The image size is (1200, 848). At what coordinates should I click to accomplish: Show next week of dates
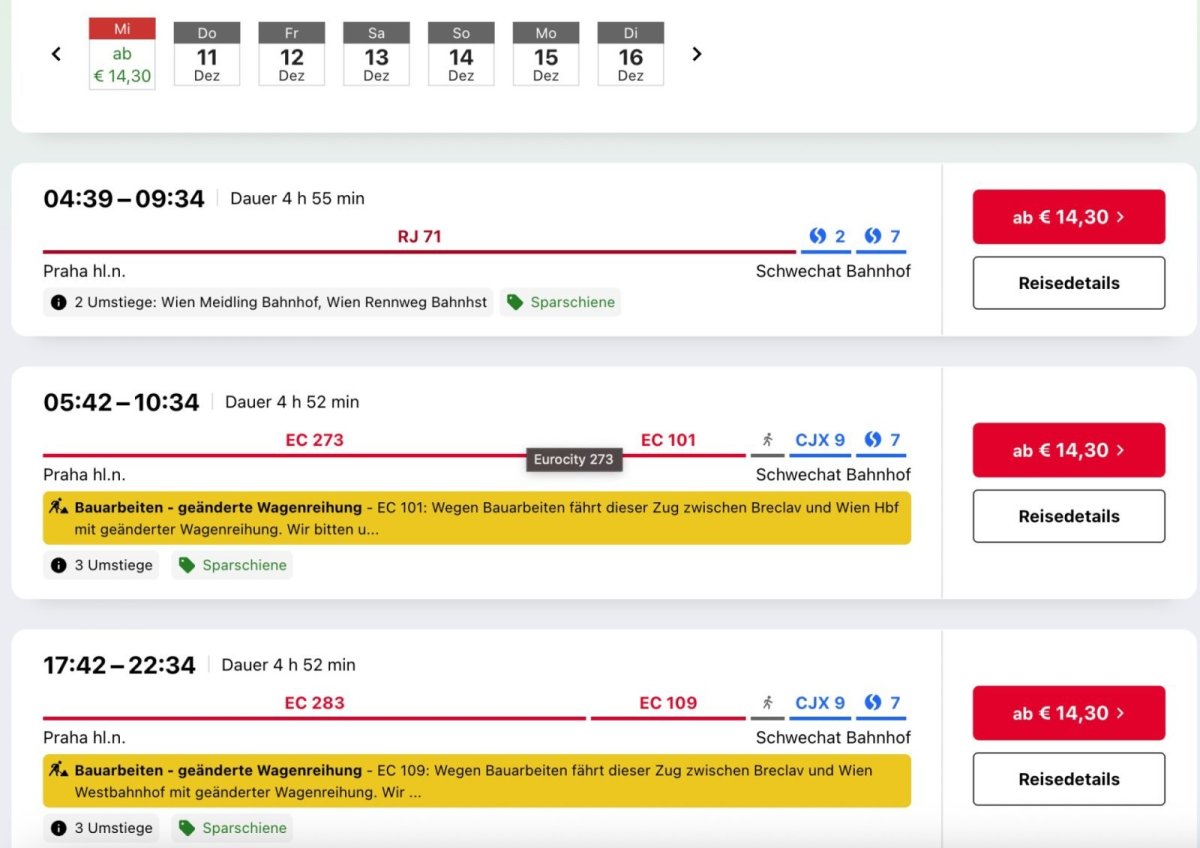point(697,54)
